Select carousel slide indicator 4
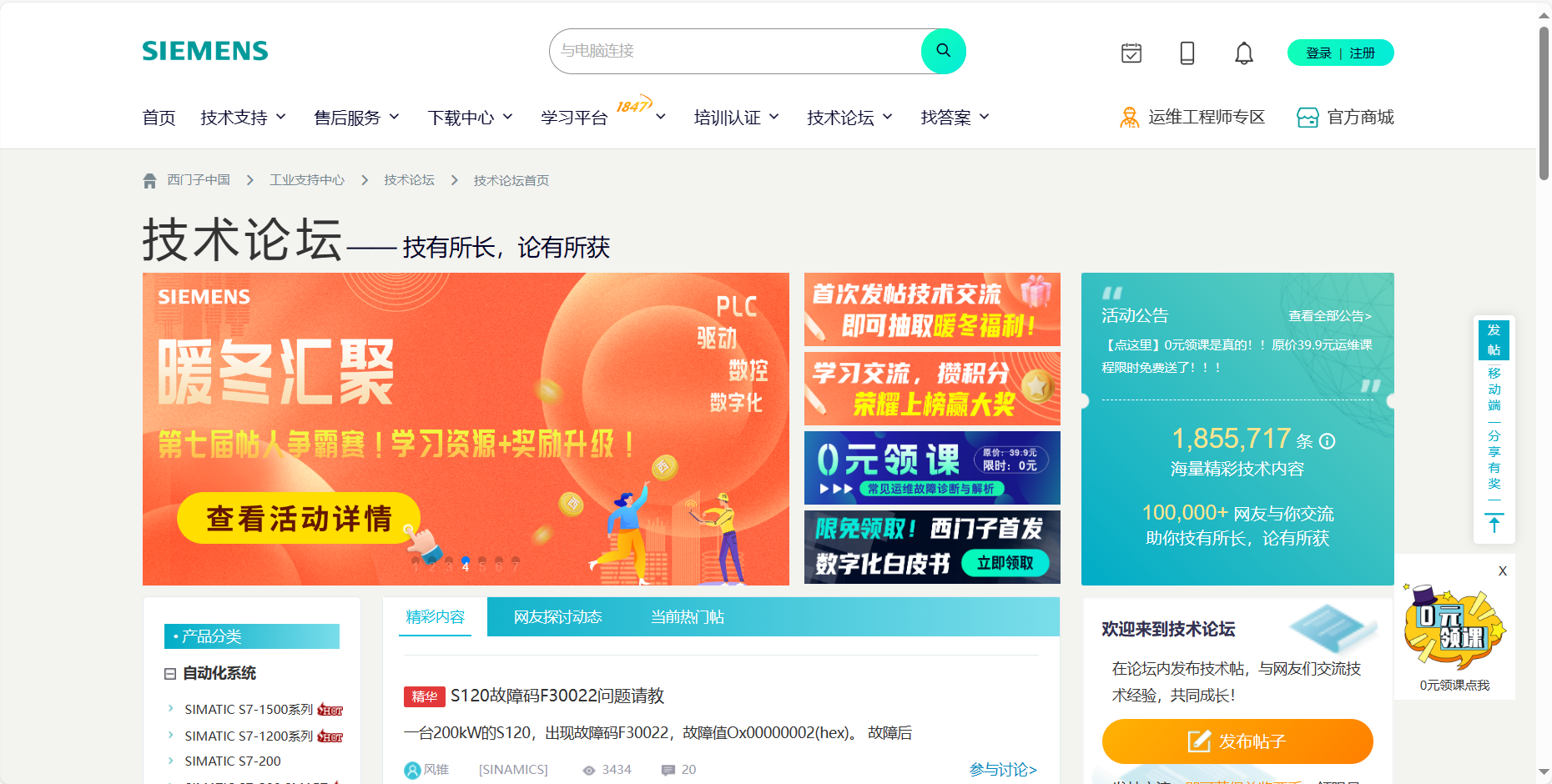 tap(466, 564)
